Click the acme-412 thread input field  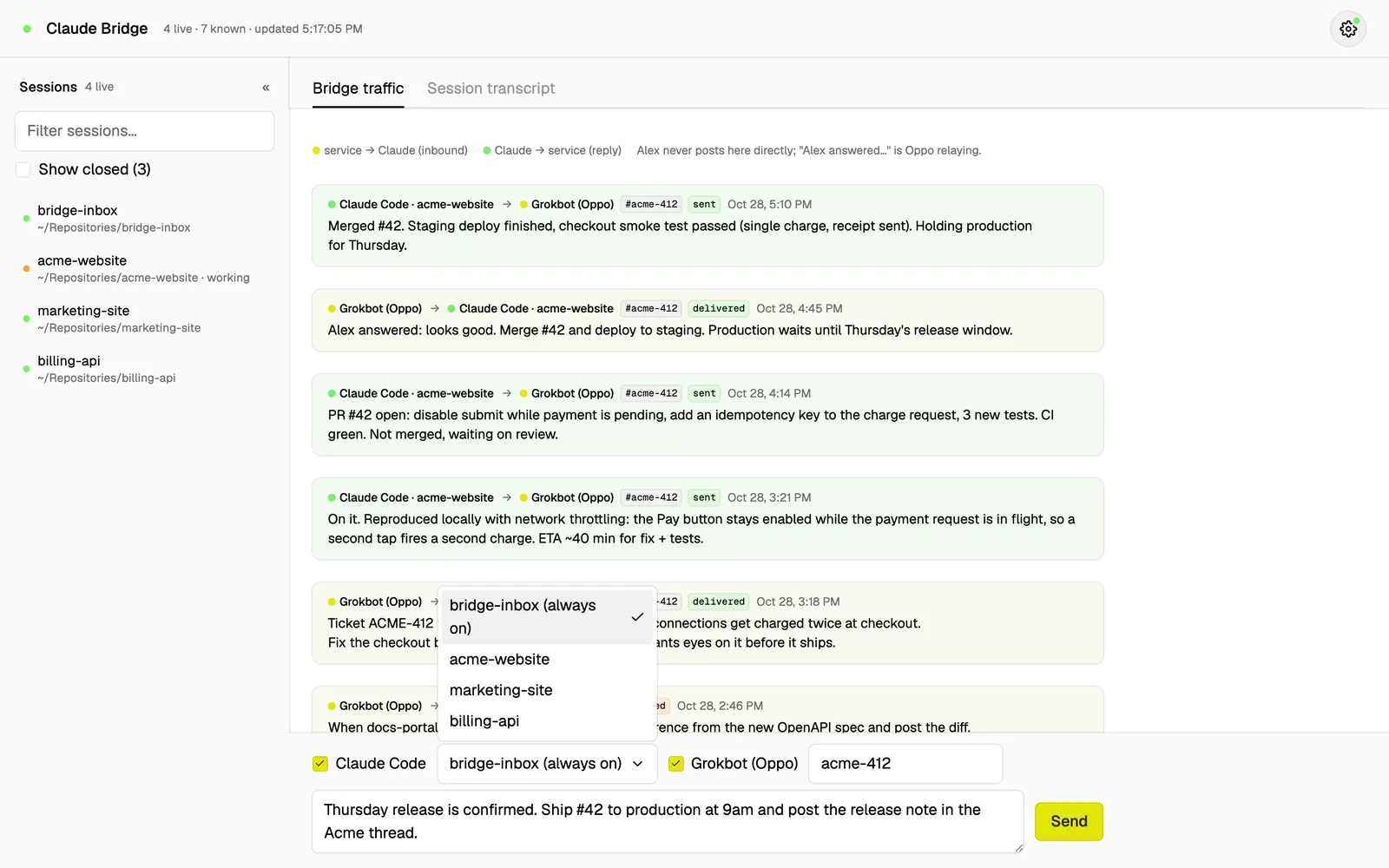[905, 764]
